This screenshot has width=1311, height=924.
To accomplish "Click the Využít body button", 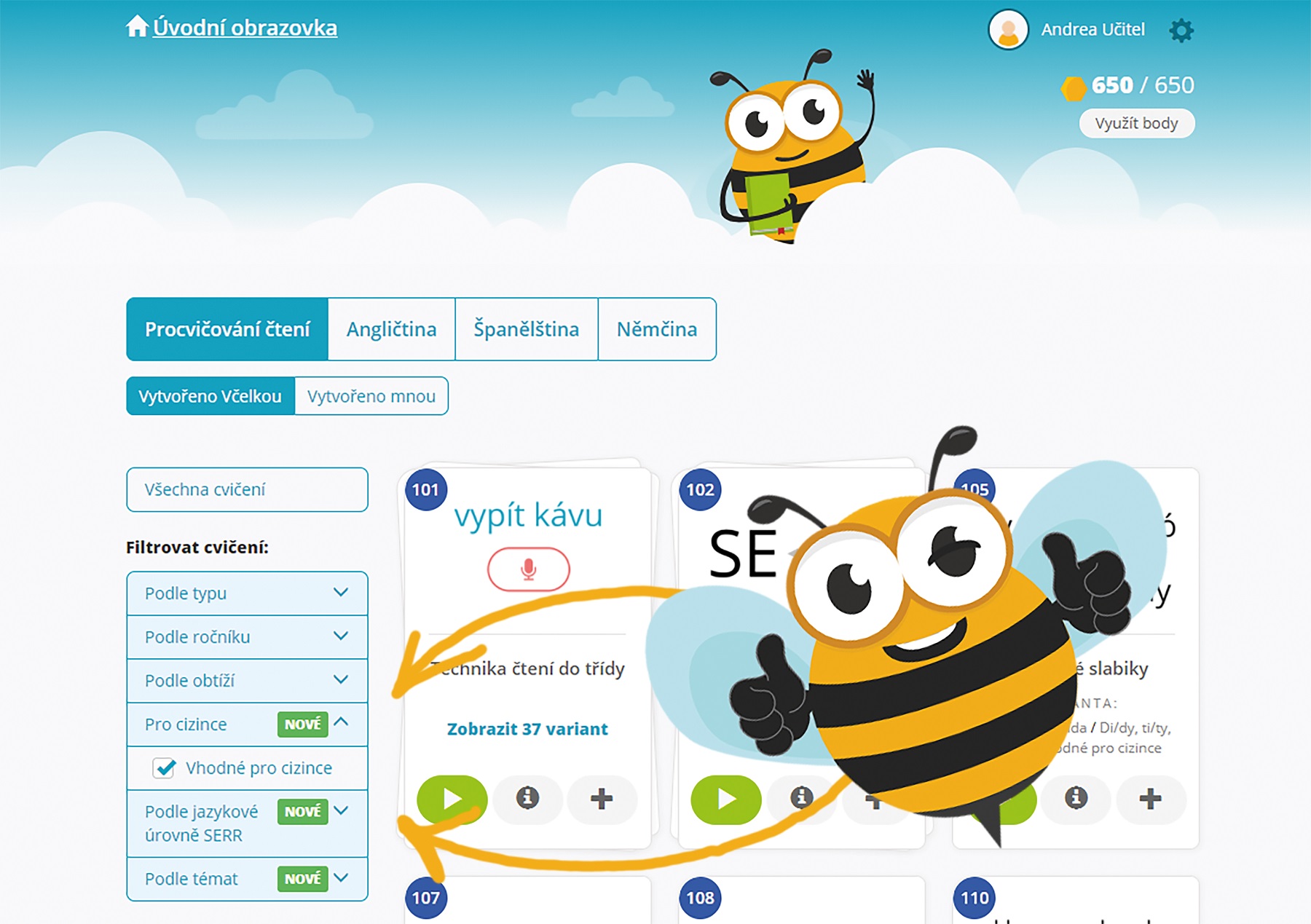I will [1136, 123].
